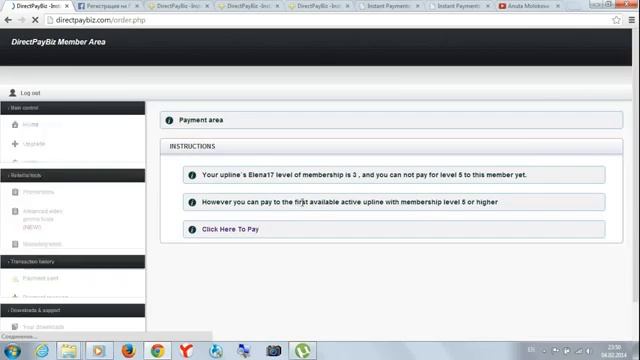This screenshot has height=360, width=640.
Task: Open Yandex browser from the taskbar
Action: 186,351
